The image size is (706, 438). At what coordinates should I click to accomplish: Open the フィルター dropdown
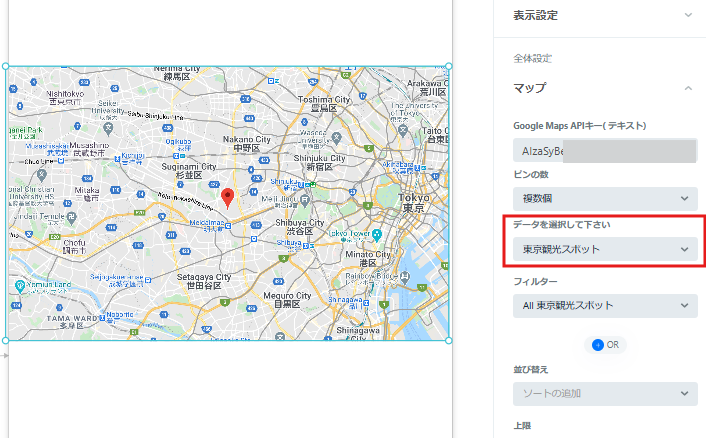tap(605, 306)
